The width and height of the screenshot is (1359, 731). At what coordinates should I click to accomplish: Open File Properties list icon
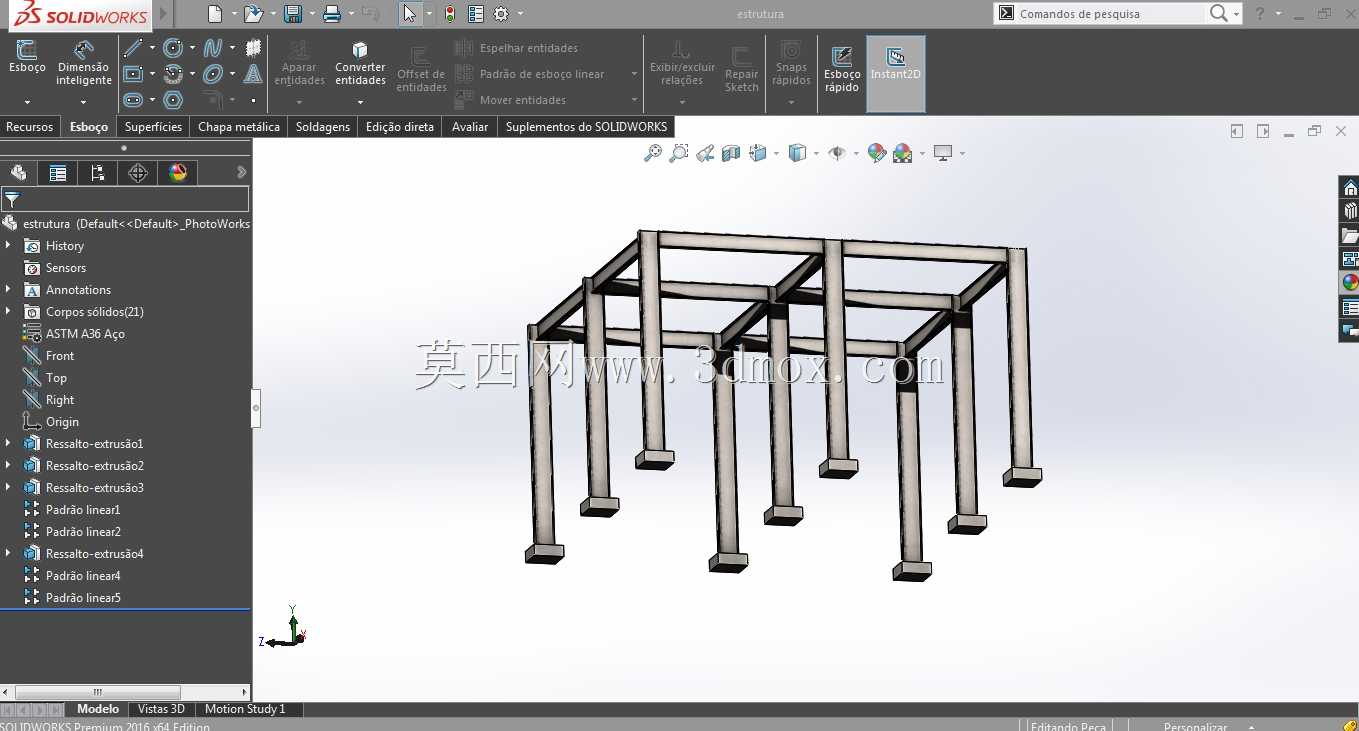tap(476, 14)
